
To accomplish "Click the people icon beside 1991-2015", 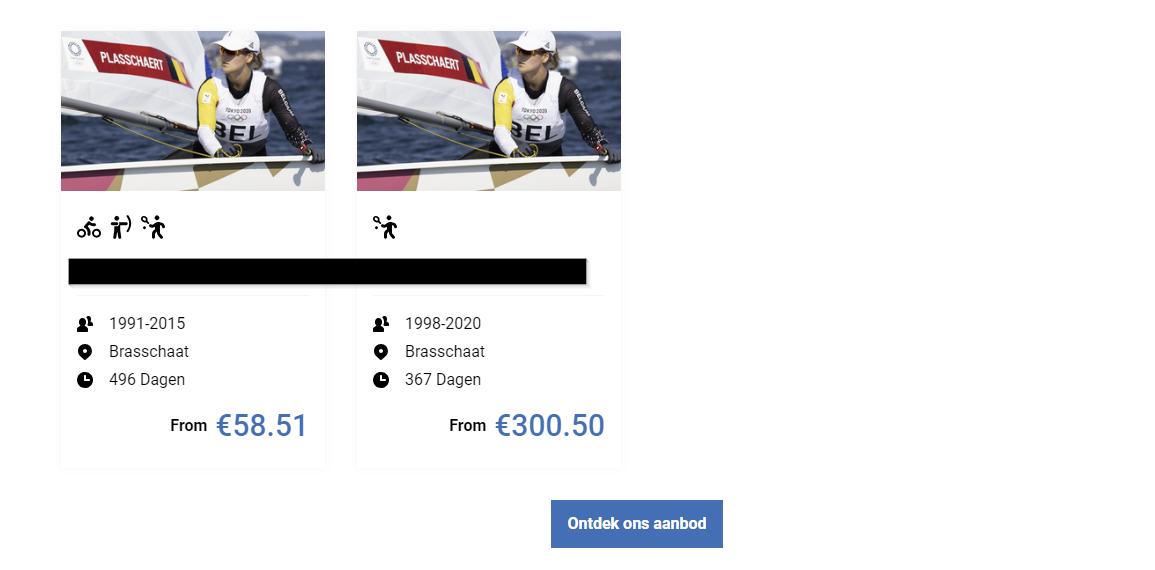I will click(x=85, y=324).
